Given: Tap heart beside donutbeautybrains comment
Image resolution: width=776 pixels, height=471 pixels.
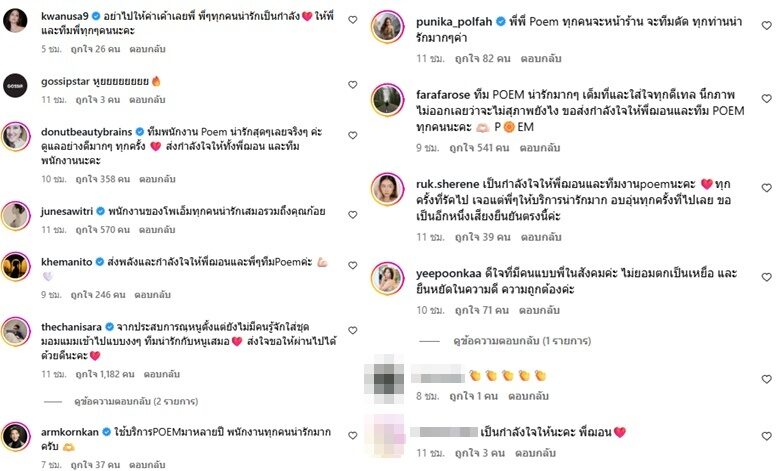Looking at the screenshot, I should (353, 136).
